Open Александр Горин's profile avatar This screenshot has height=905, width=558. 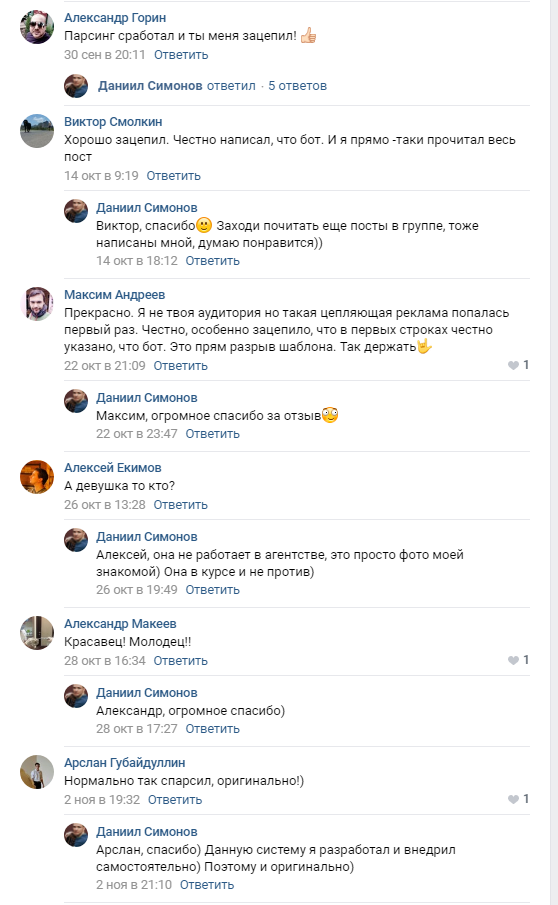point(37,27)
